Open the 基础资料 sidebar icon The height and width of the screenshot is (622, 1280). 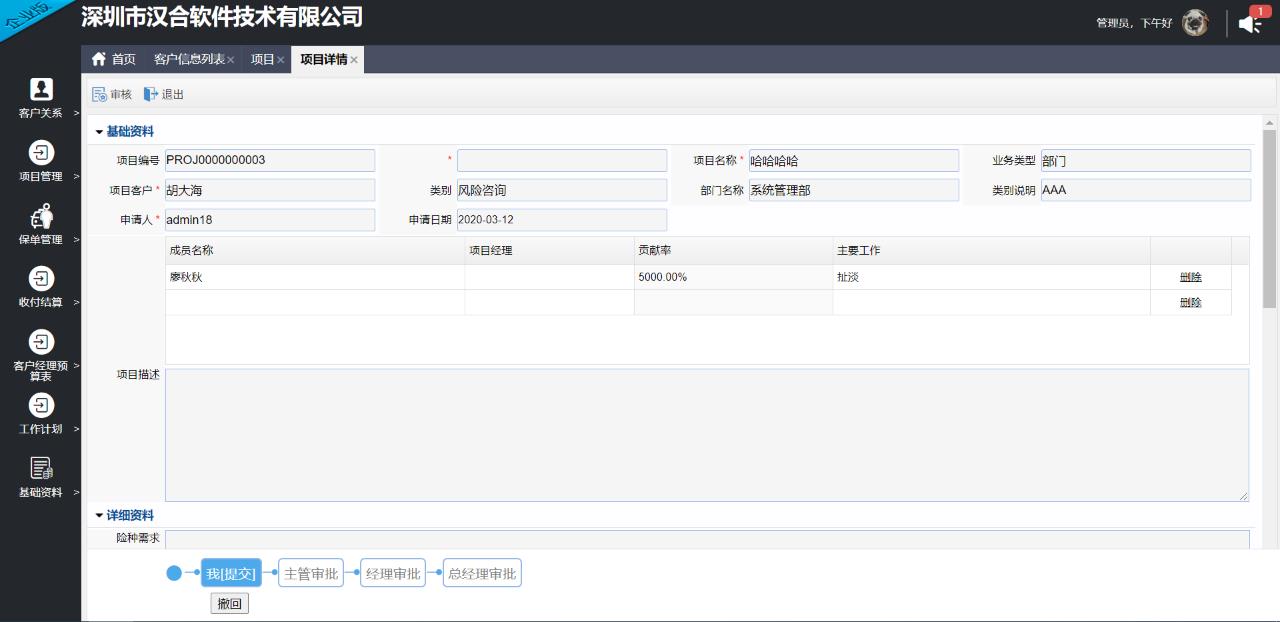pyautogui.click(x=41, y=468)
